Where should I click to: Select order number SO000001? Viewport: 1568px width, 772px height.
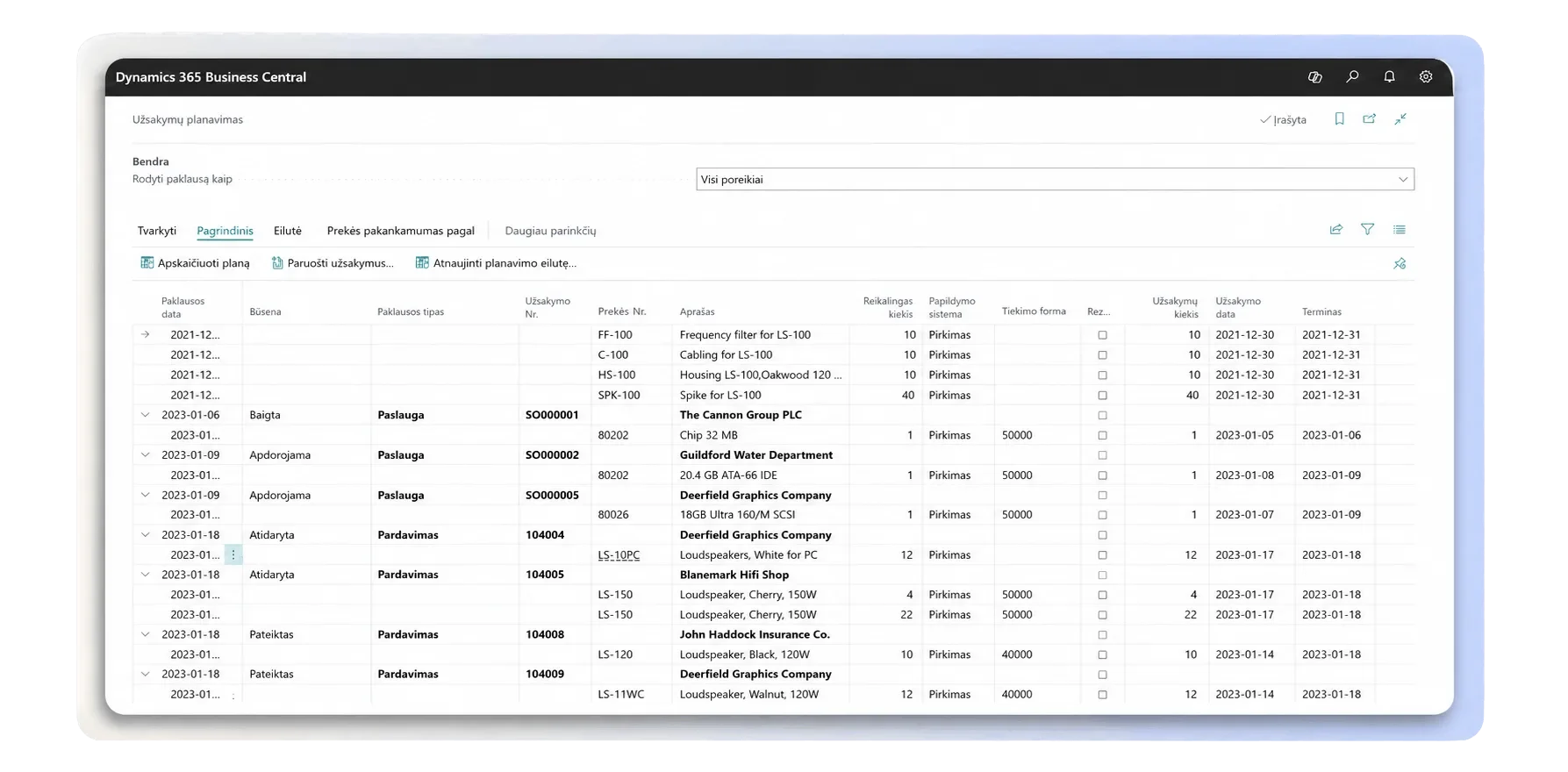tap(552, 415)
